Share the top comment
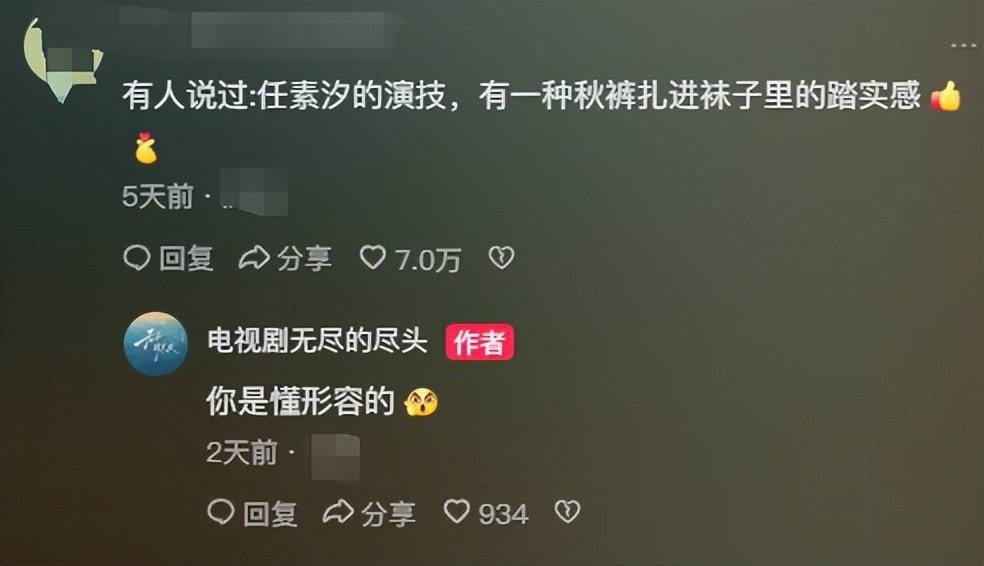The image size is (984, 566). (286, 259)
